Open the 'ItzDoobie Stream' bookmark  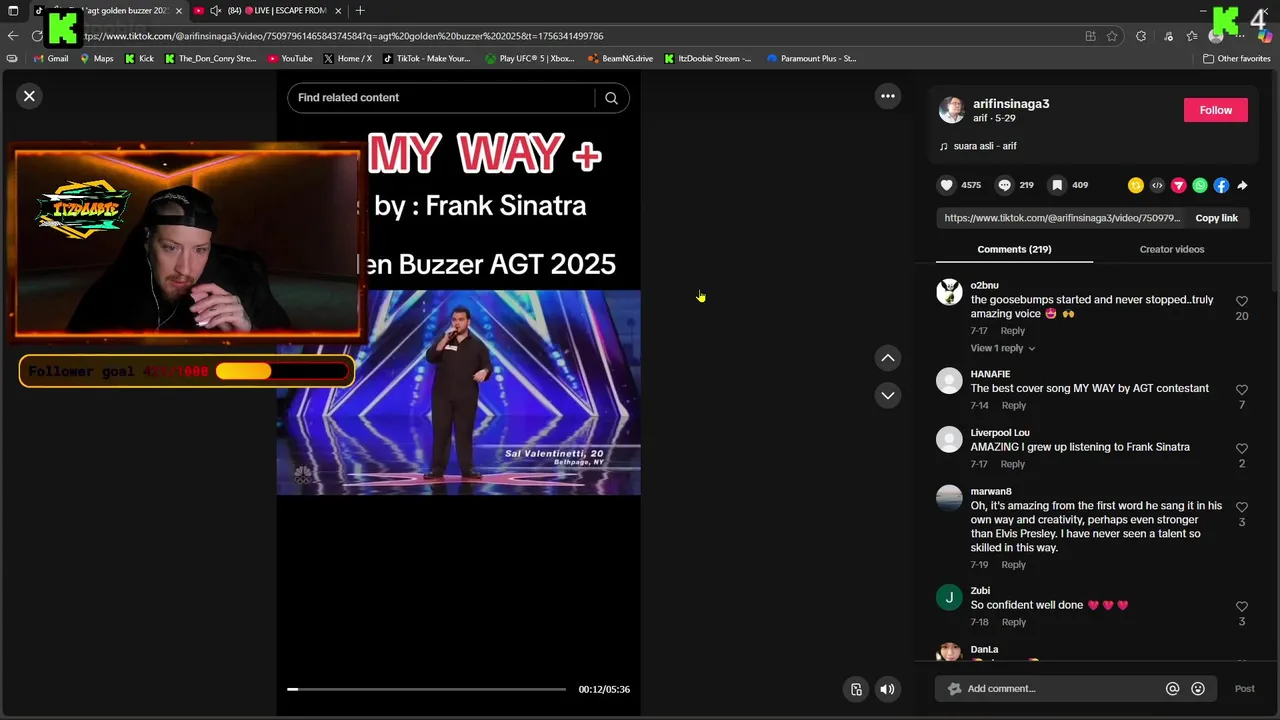pos(708,58)
